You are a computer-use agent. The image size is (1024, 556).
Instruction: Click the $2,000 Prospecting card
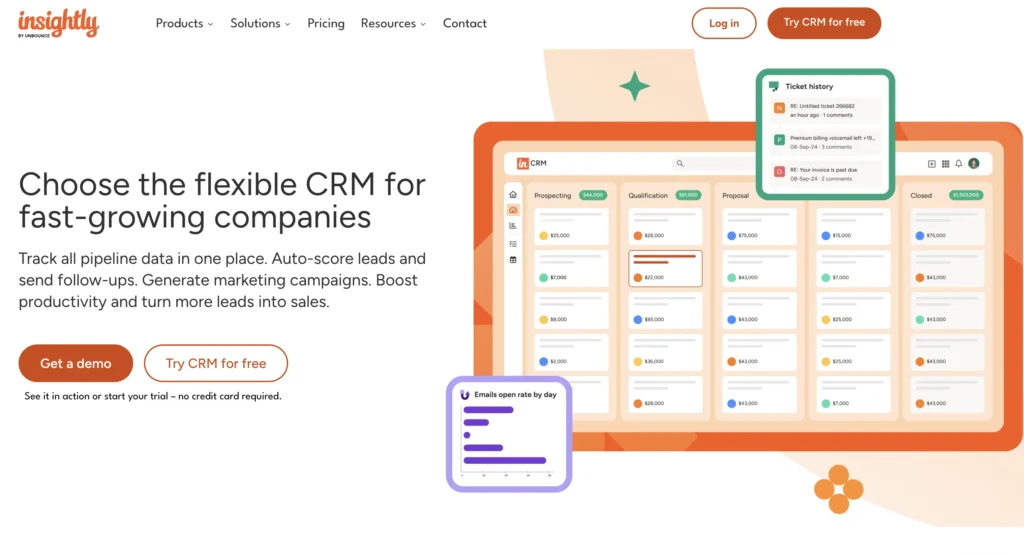571,352
